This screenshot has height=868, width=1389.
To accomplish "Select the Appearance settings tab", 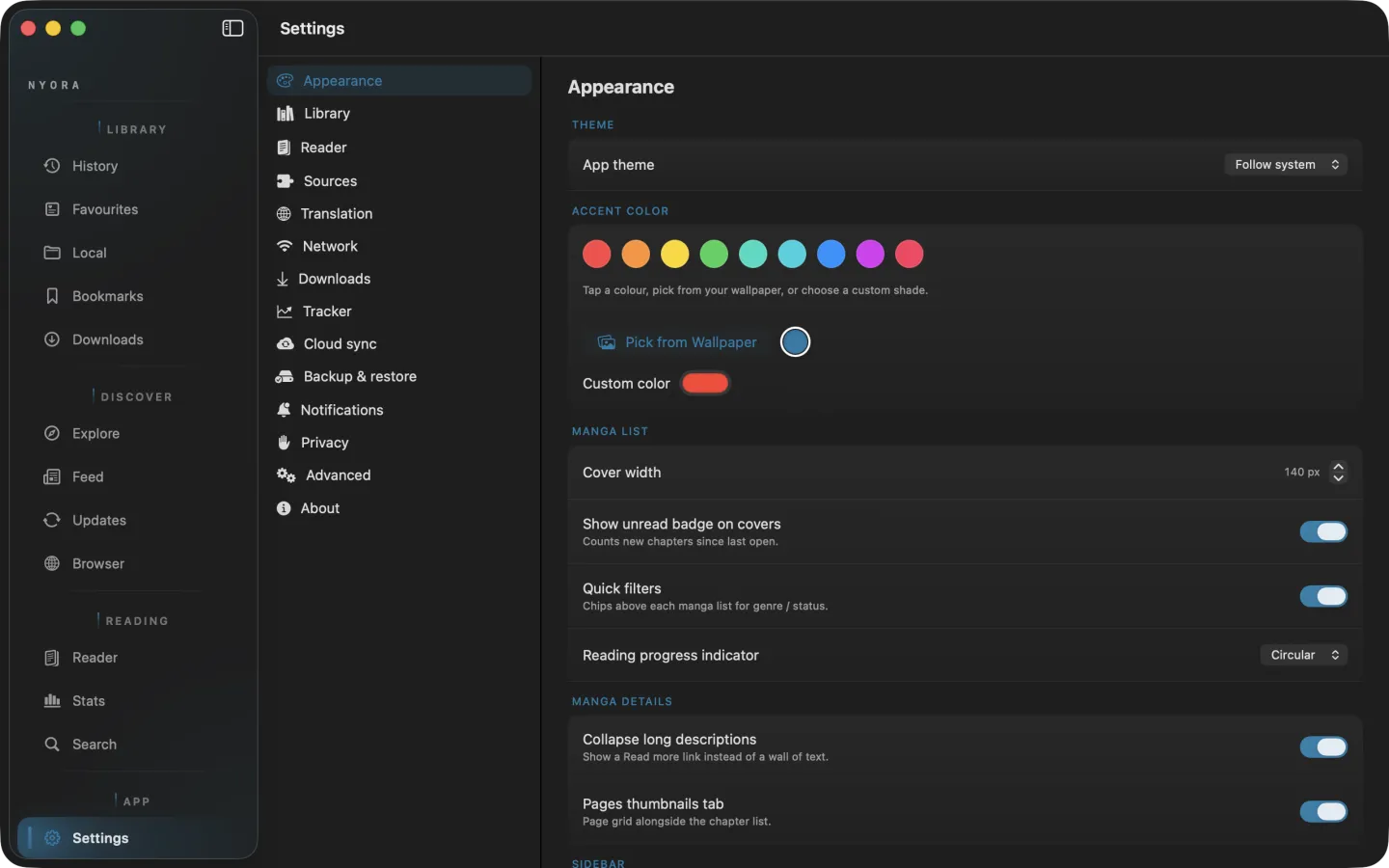I will [399, 81].
